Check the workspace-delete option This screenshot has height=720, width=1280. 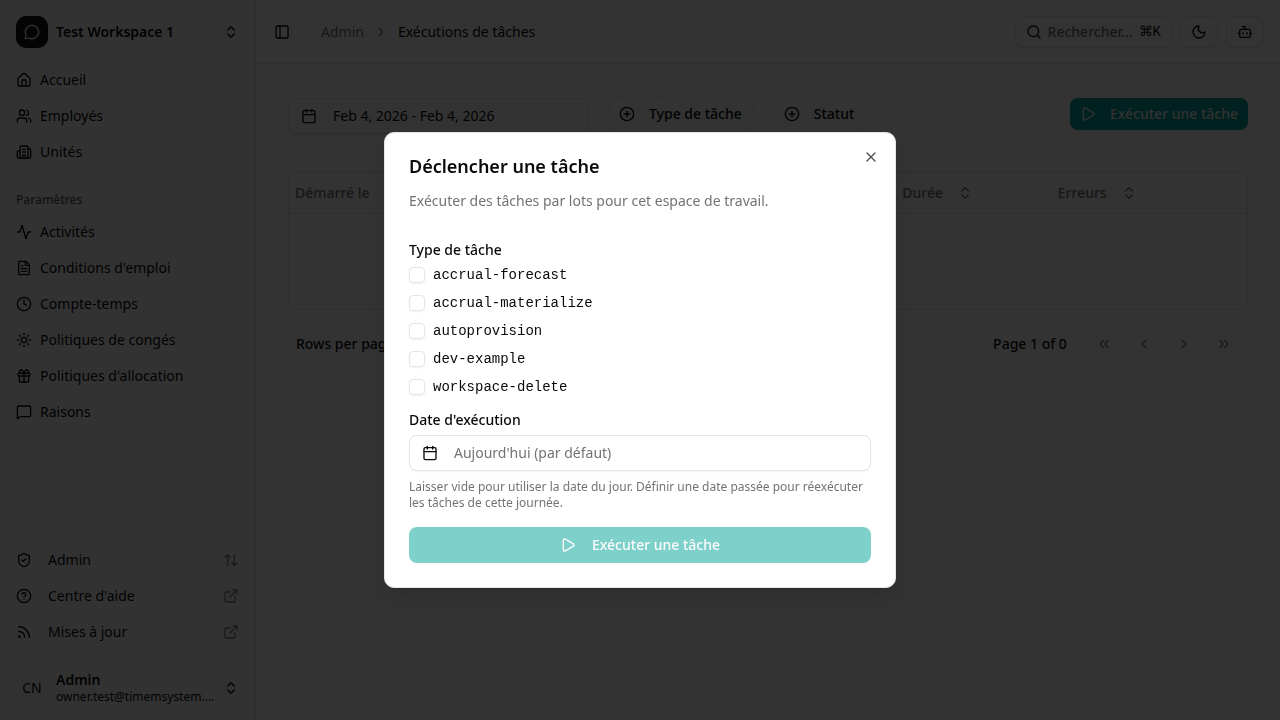[417, 387]
